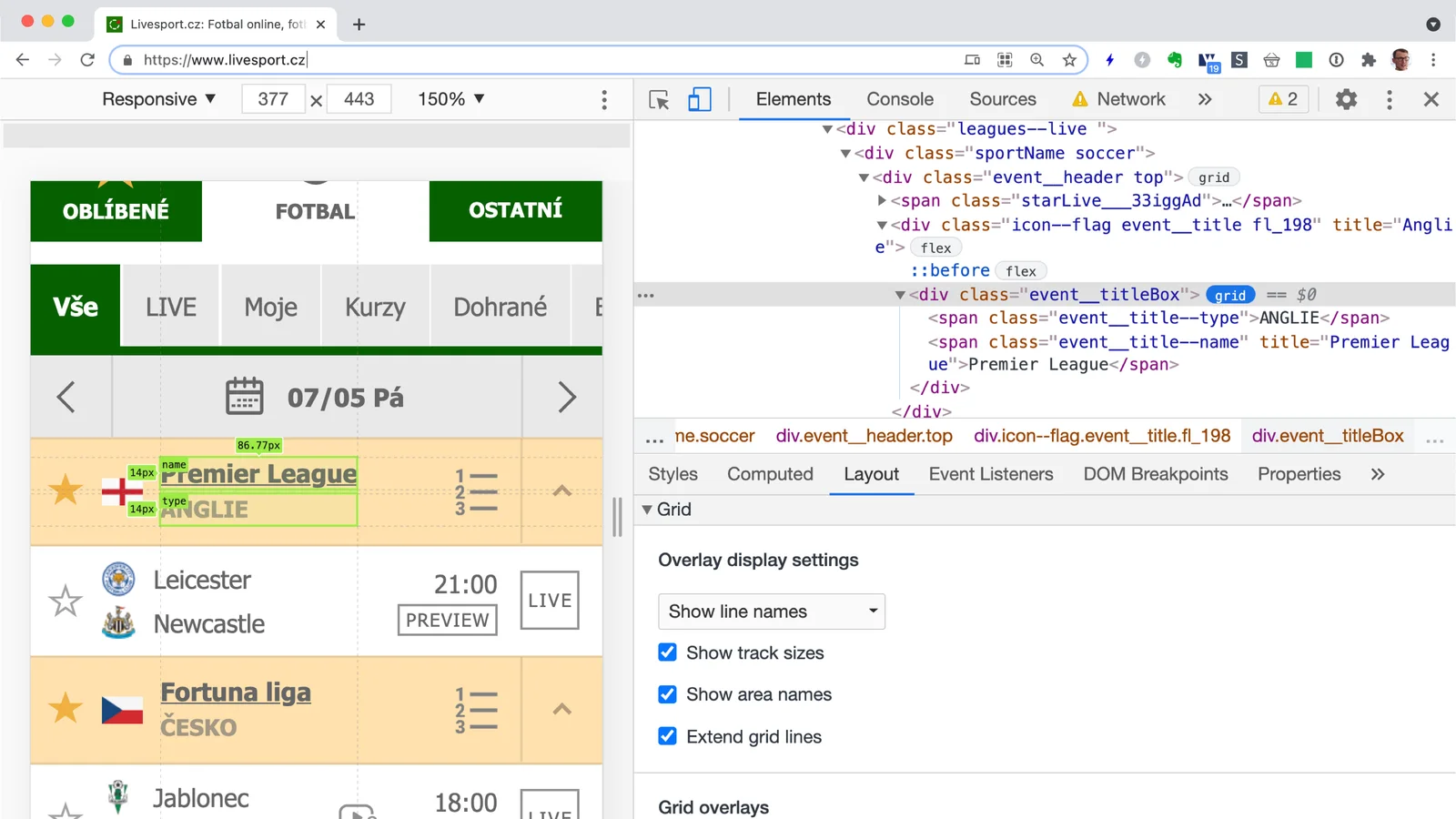Screen dimensions: 1456x819
Task: Open the Premier League link
Action: (258, 473)
